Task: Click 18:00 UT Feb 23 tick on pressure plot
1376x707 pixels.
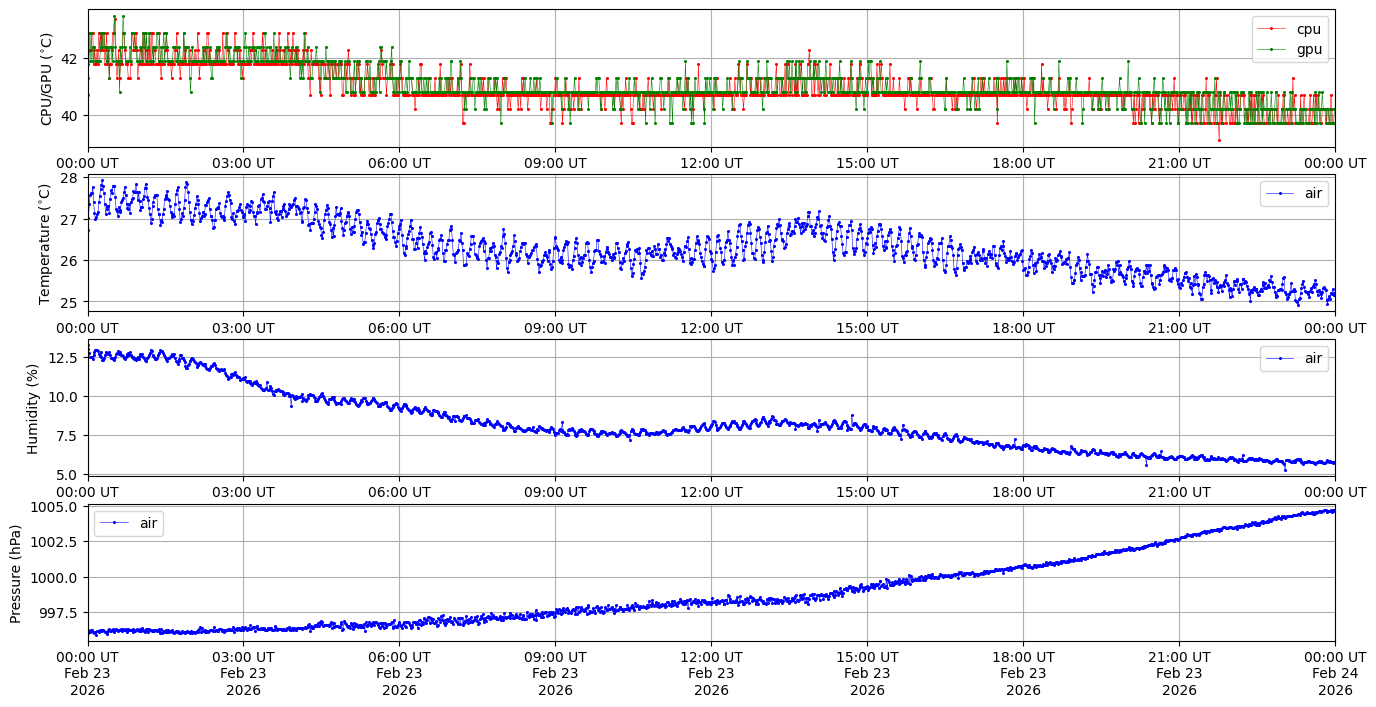Action: coord(1023,673)
